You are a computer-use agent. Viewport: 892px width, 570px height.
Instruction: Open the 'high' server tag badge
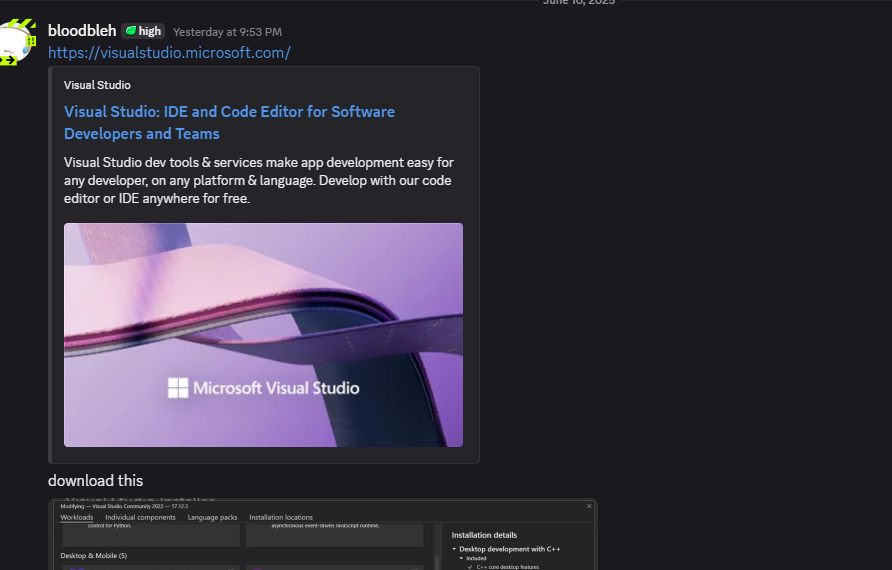(x=143, y=31)
